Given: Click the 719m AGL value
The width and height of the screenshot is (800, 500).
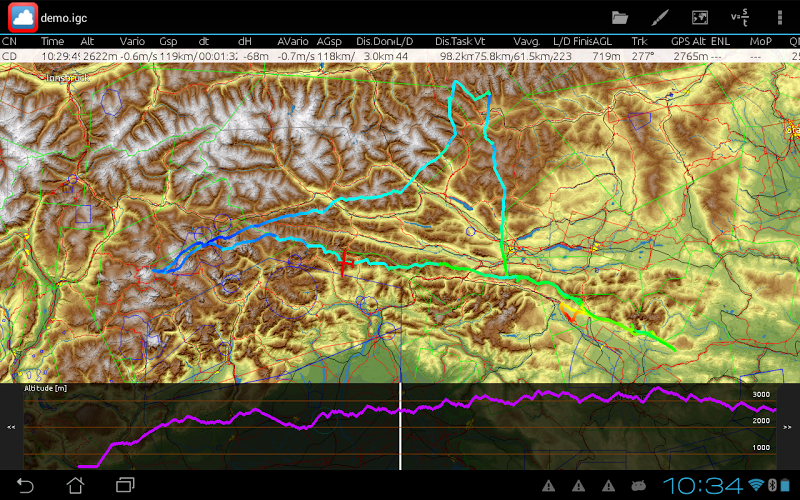Looking at the screenshot, I should [606, 56].
